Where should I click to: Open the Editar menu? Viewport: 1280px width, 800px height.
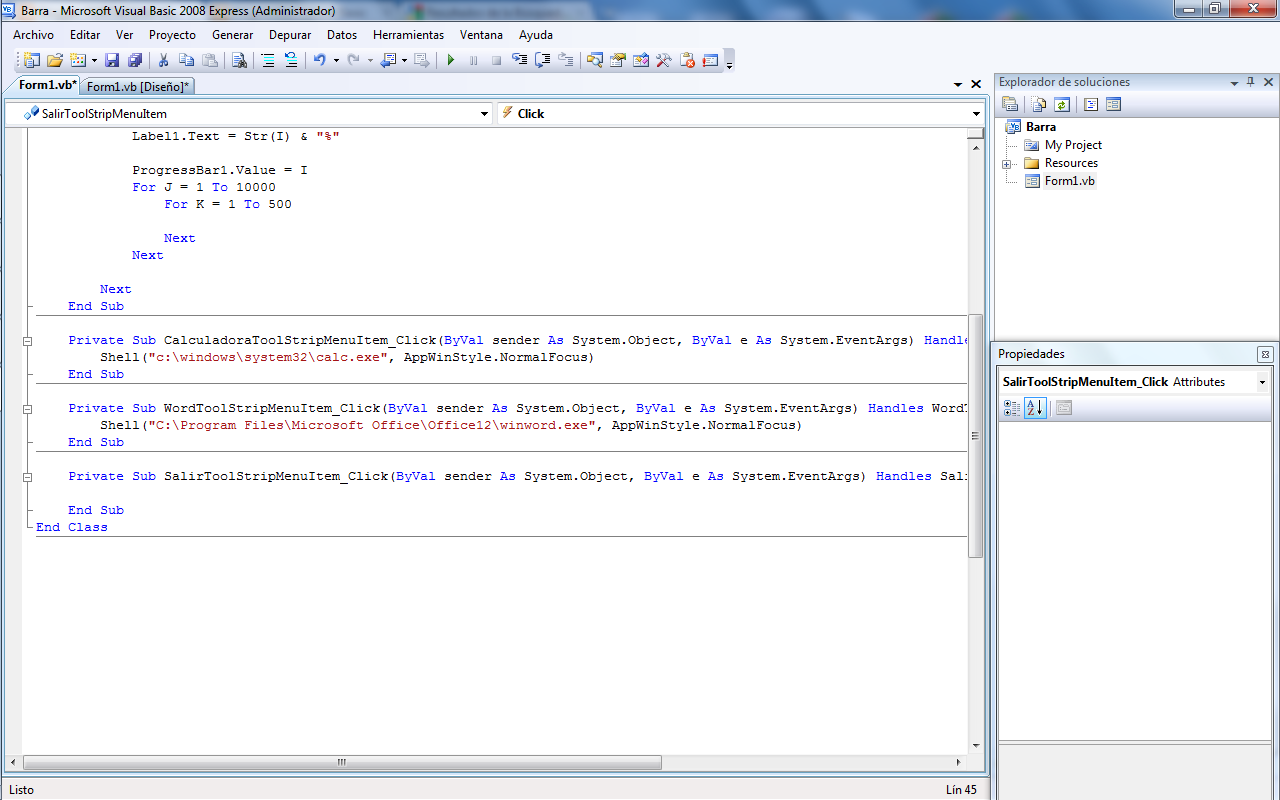pyautogui.click(x=85, y=34)
